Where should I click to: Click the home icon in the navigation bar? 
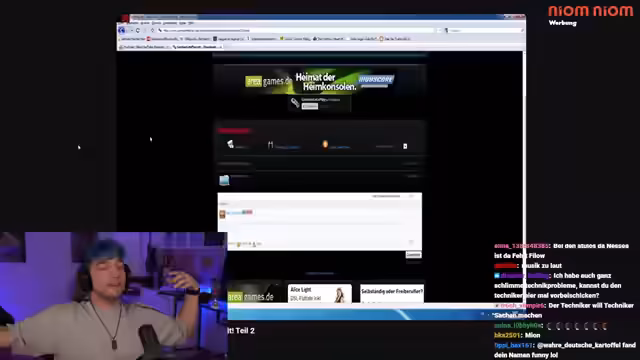tap(153, 31)
